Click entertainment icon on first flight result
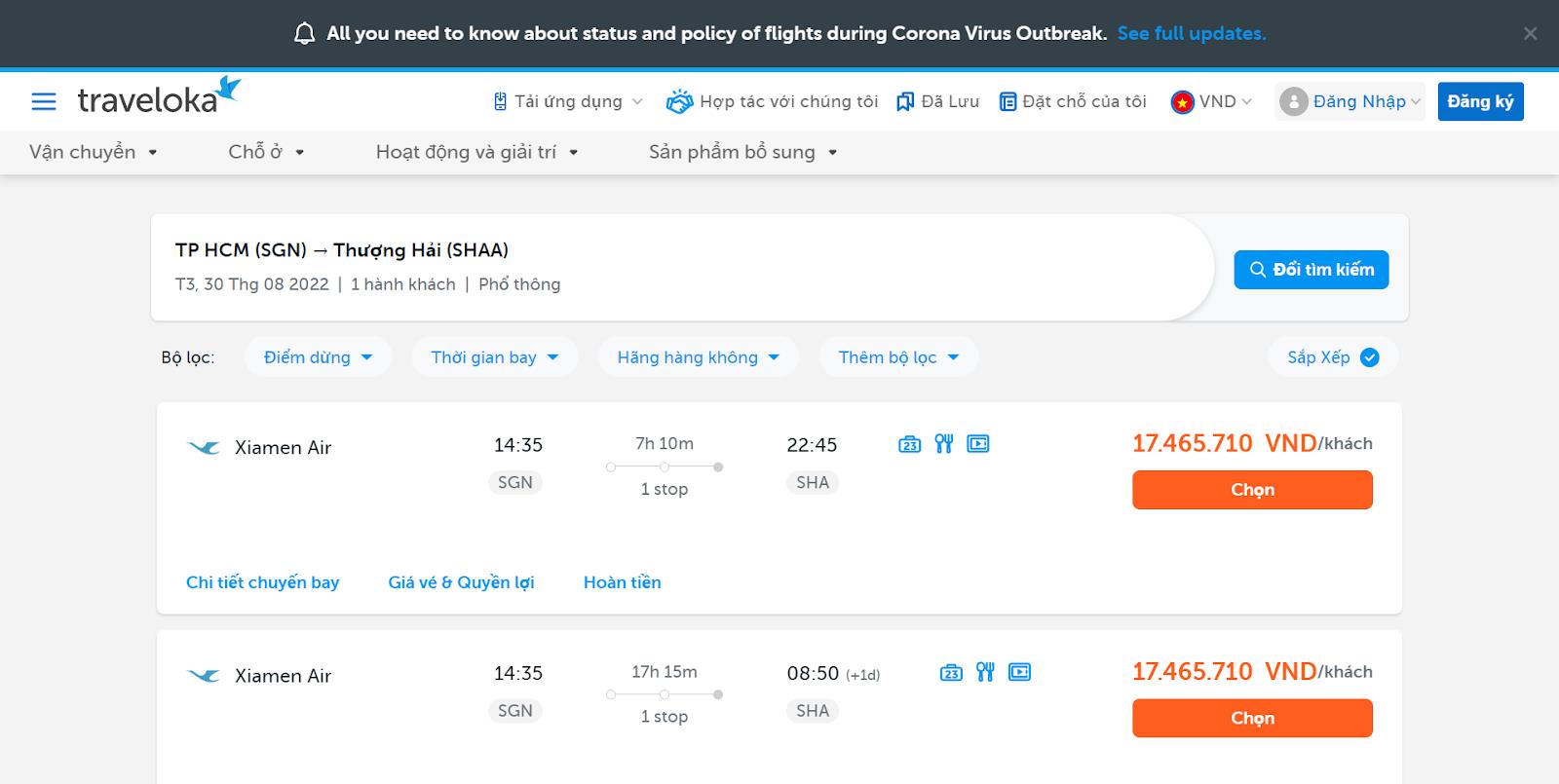Image resolution: width=1559 pixels, height=784 pixels. point(977,444)
